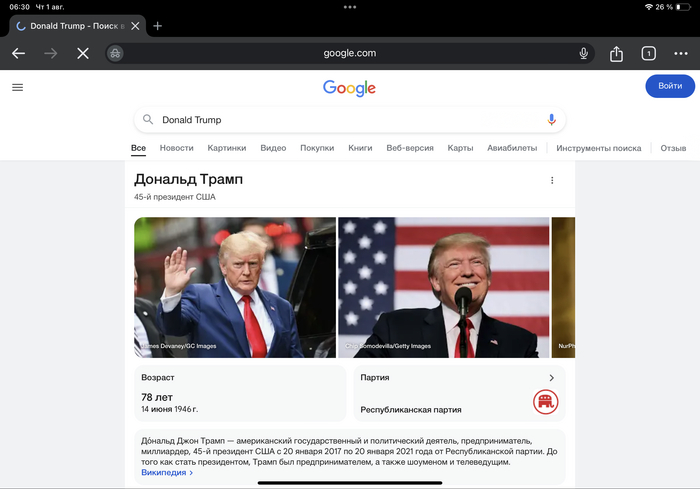The height and width of the screenshot is (489, 700).
Task: Tap the microphone in the address bar
Action: pyautogui.click(x=583, y=54)
